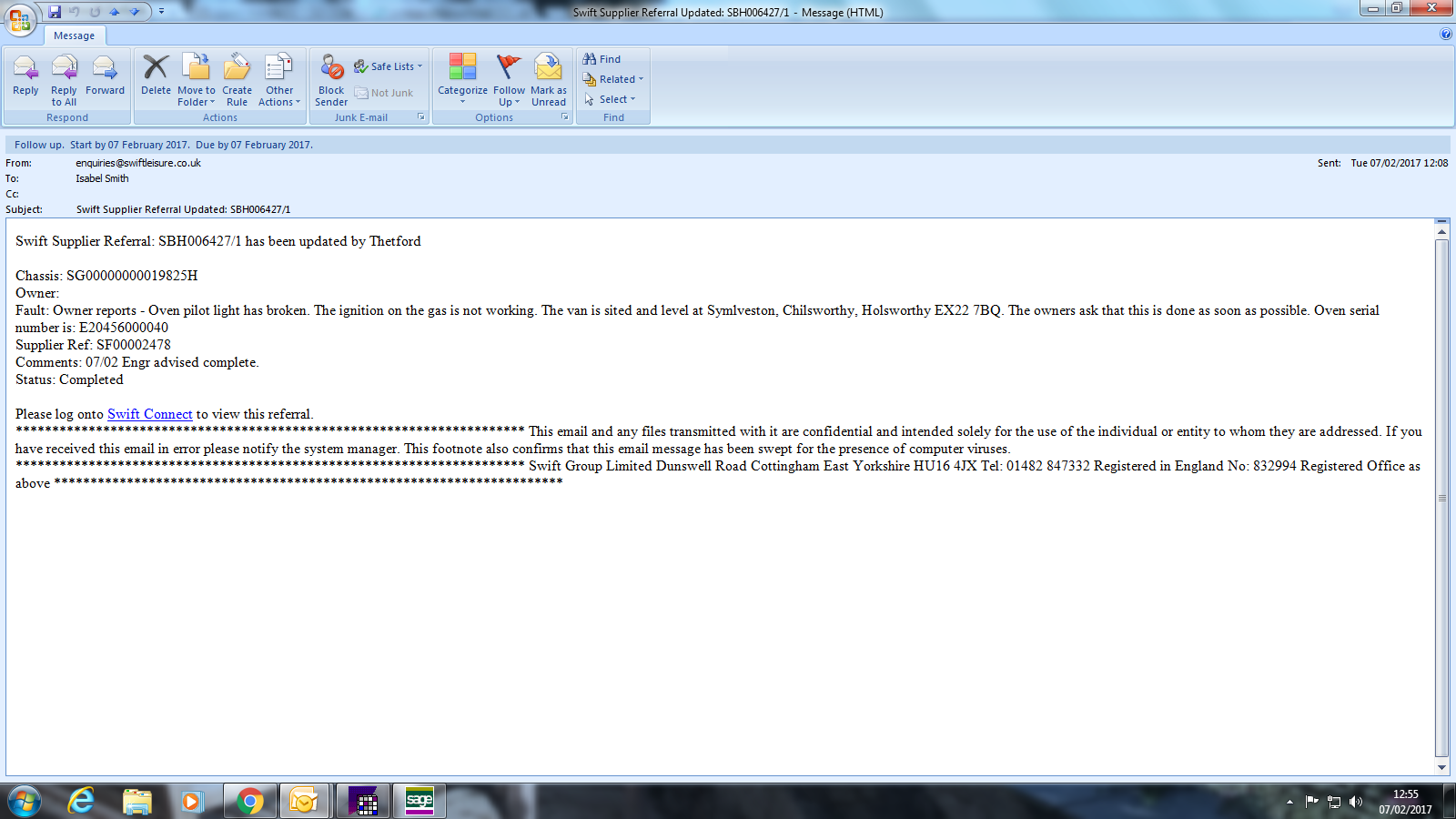
Task: Open the purple grid app in taskbar
Action: pos(363,801)
